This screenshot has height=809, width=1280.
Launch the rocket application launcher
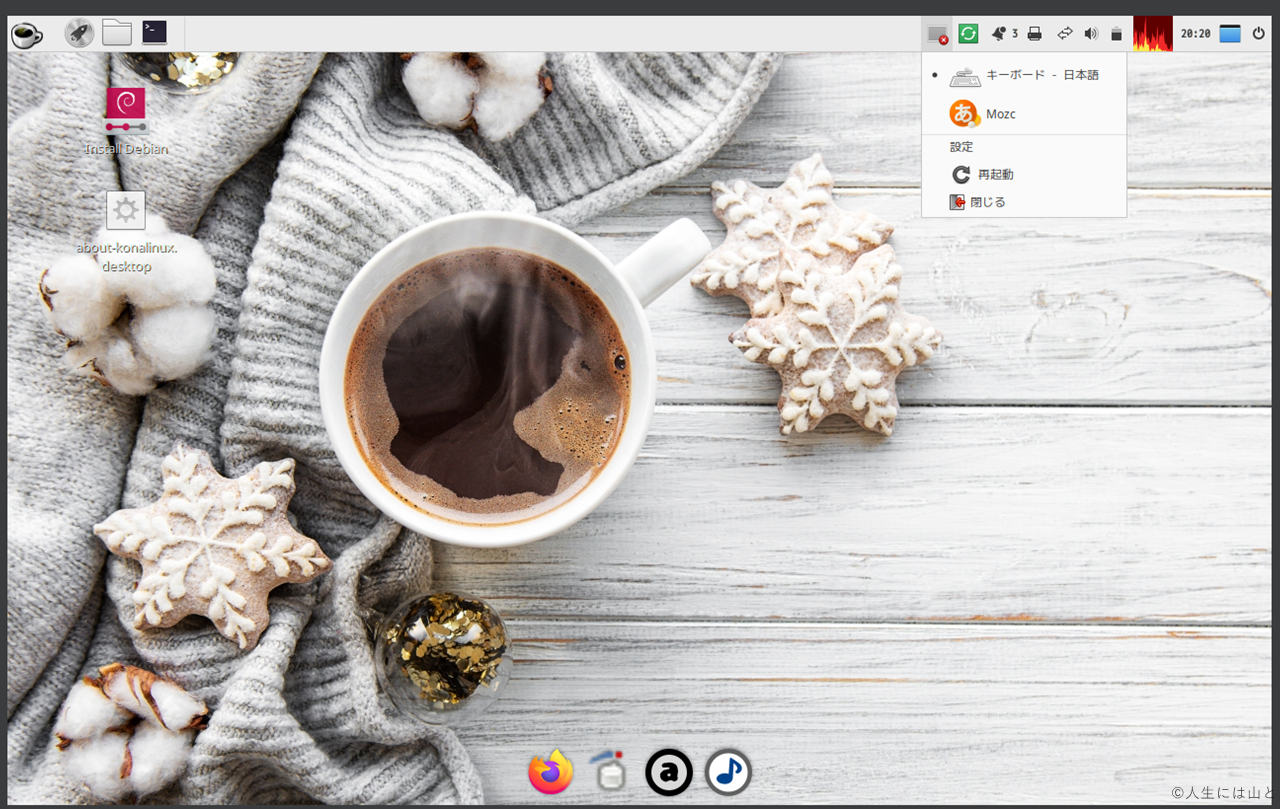point(79,33)
